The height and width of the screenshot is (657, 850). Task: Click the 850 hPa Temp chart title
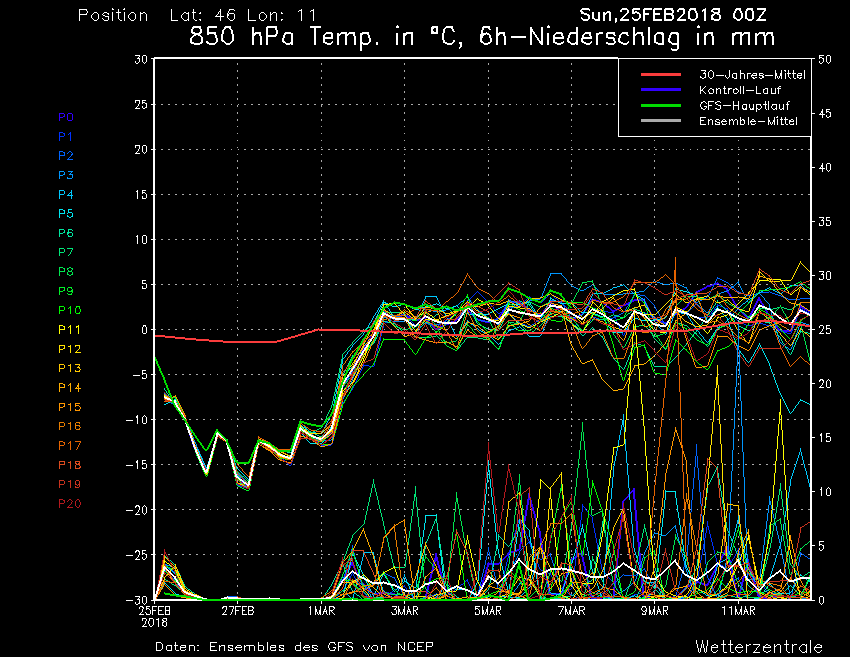tap(482, 38)
